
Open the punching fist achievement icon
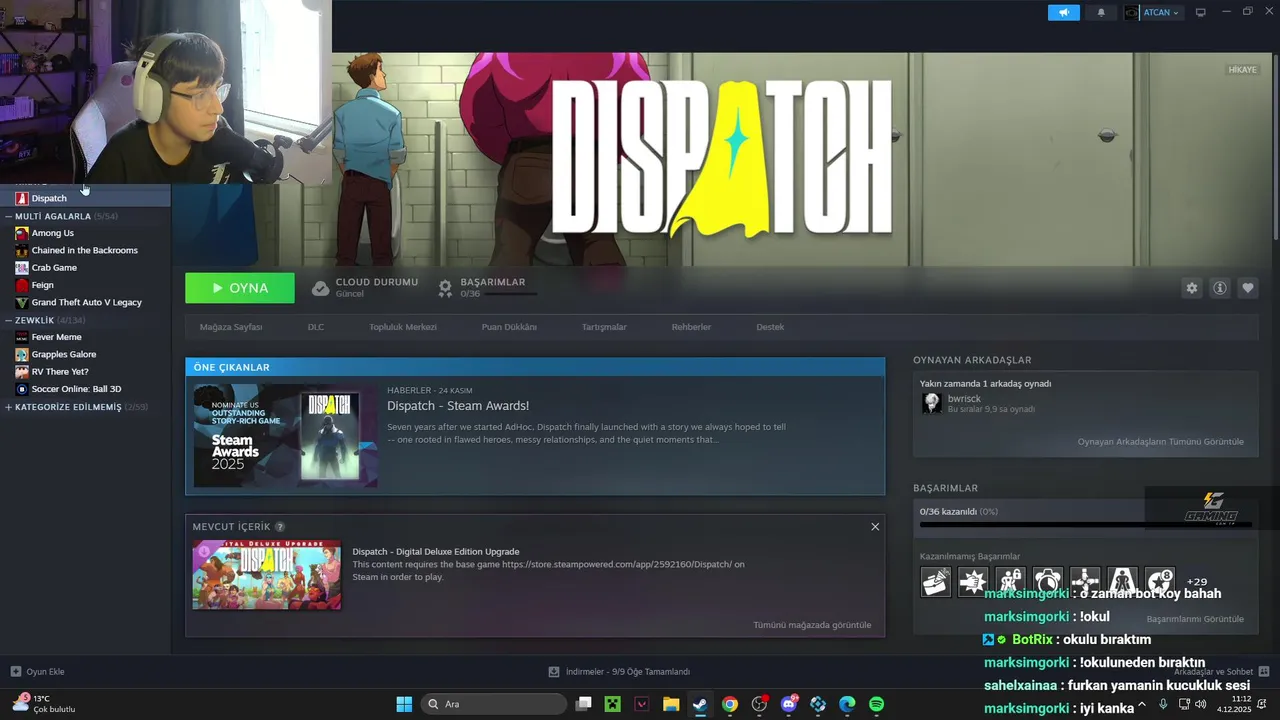pyautogui.click(x=973, y=581)
